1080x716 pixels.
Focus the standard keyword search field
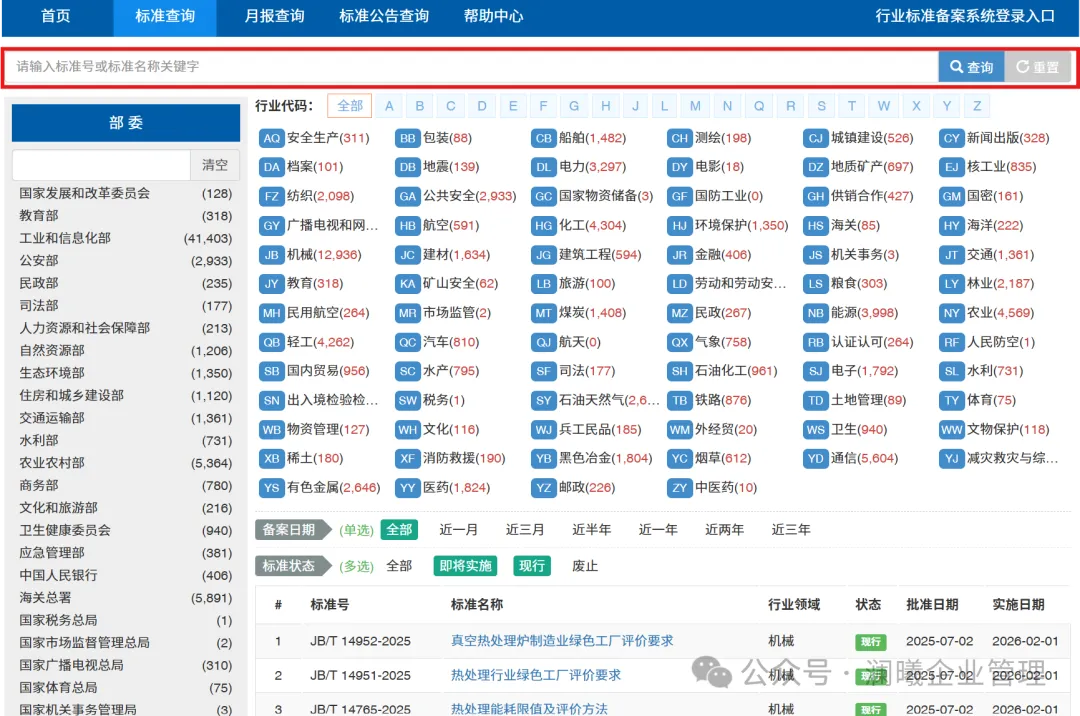click(472, 67)
